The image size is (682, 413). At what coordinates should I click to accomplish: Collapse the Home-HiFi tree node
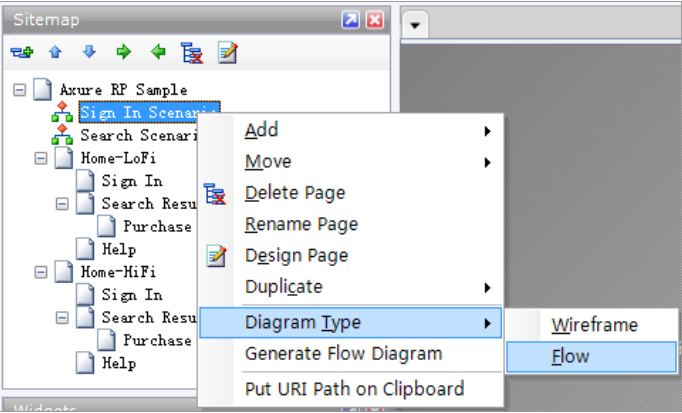pos(41,271)
